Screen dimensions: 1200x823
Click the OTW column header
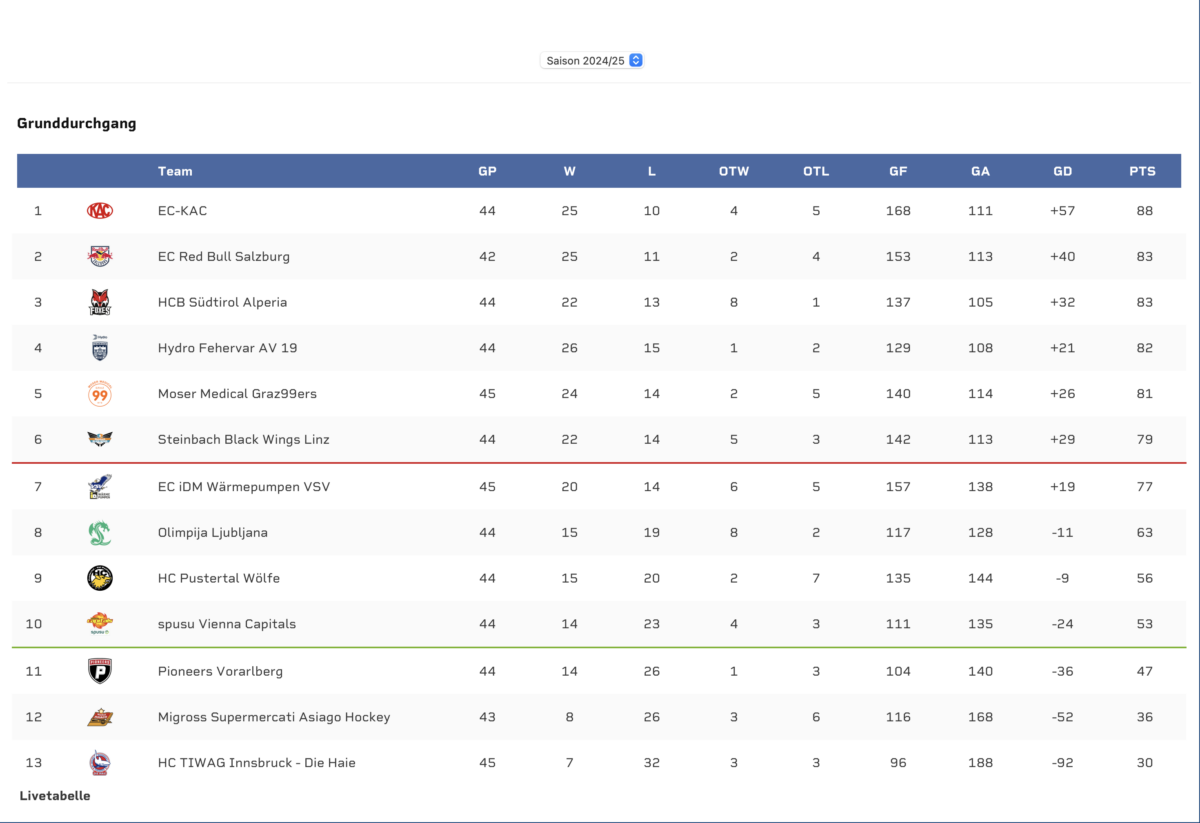coord(734,171)
